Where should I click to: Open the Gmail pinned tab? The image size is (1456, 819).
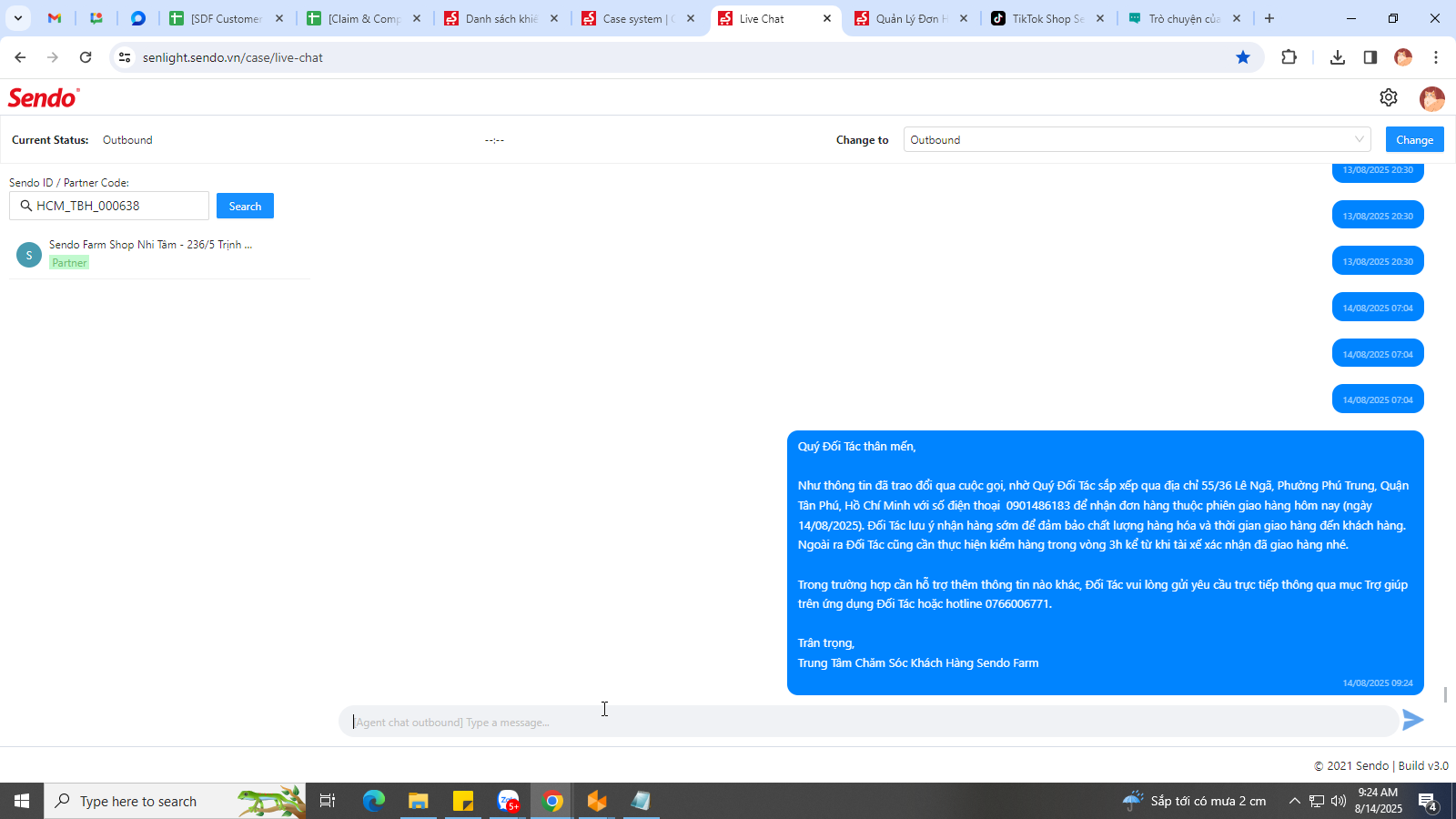pyautogui.click(x=55, y=18)
